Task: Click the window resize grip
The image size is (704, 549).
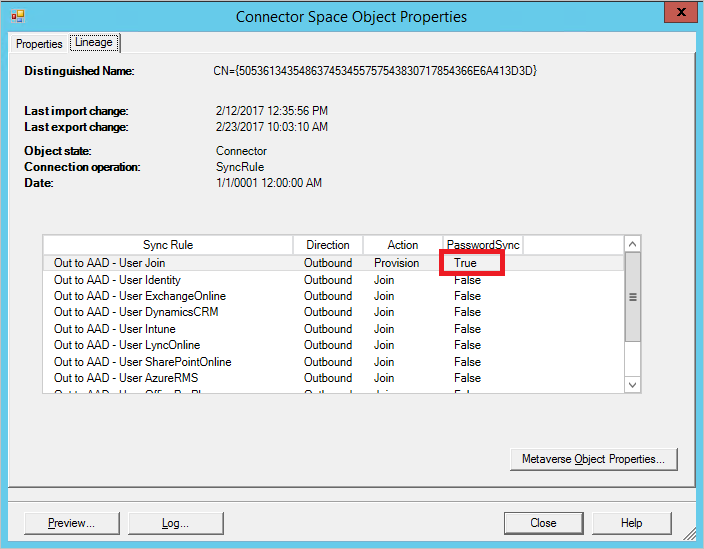Action: coord(689,534)
